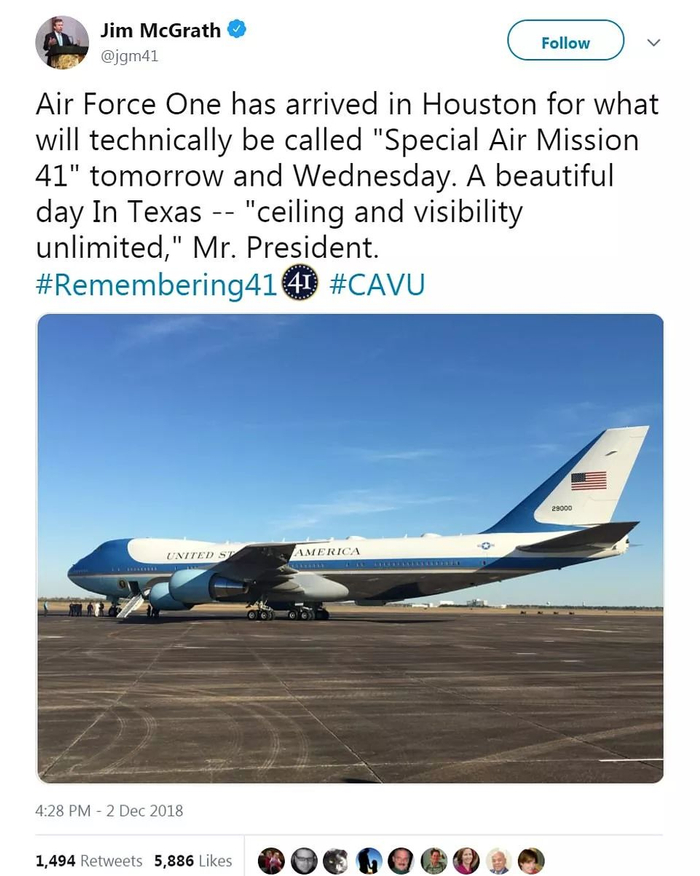
Task: Open the grayscale glasses liker avatar
Action: coord(304,860)
